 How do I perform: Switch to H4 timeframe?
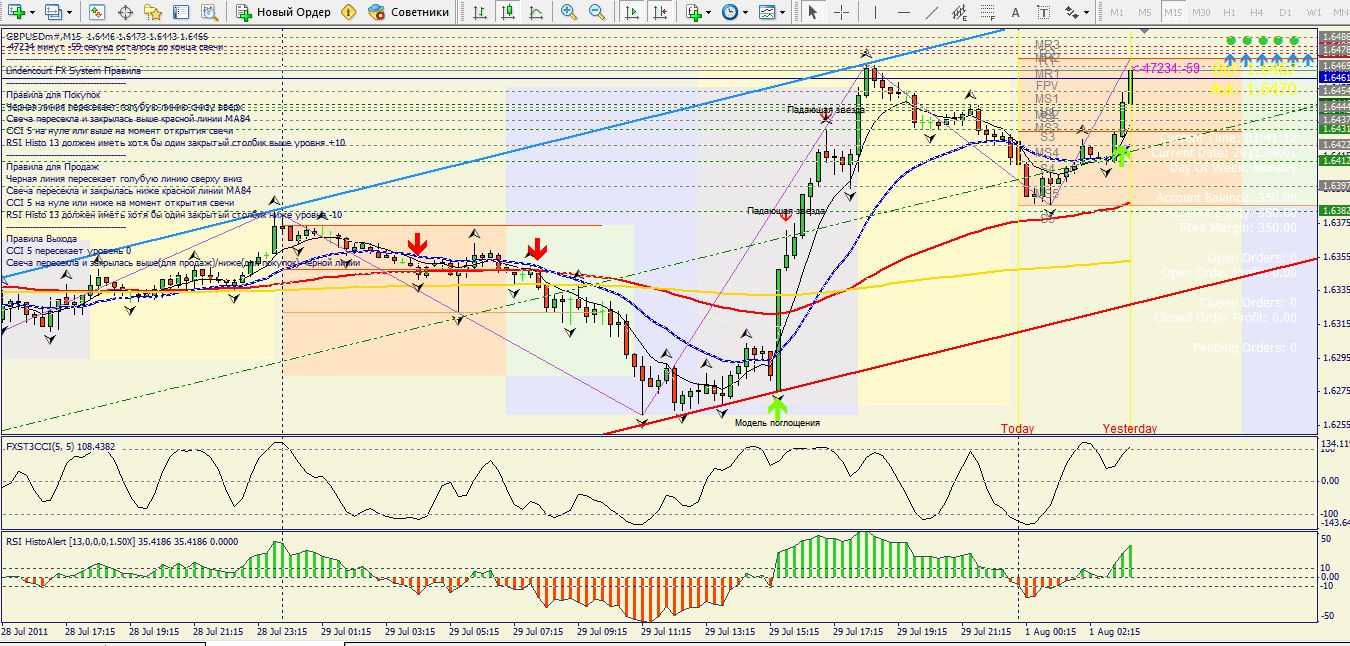tap(1257, 12)
